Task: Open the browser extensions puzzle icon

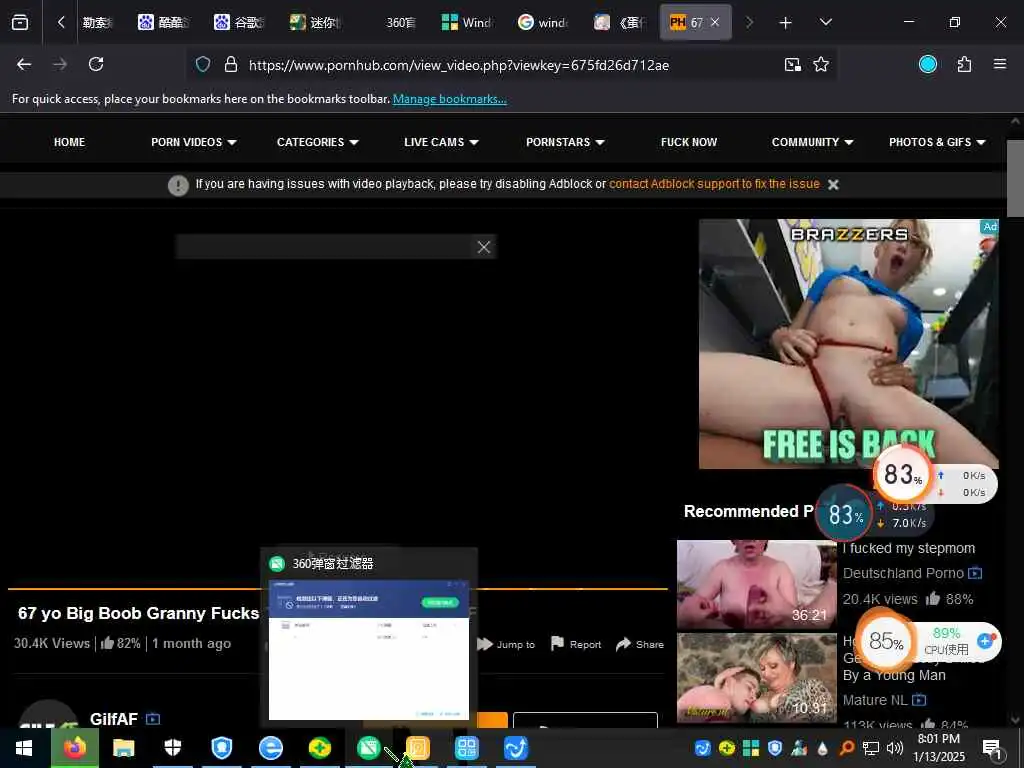Action: (x=964, y=64)
